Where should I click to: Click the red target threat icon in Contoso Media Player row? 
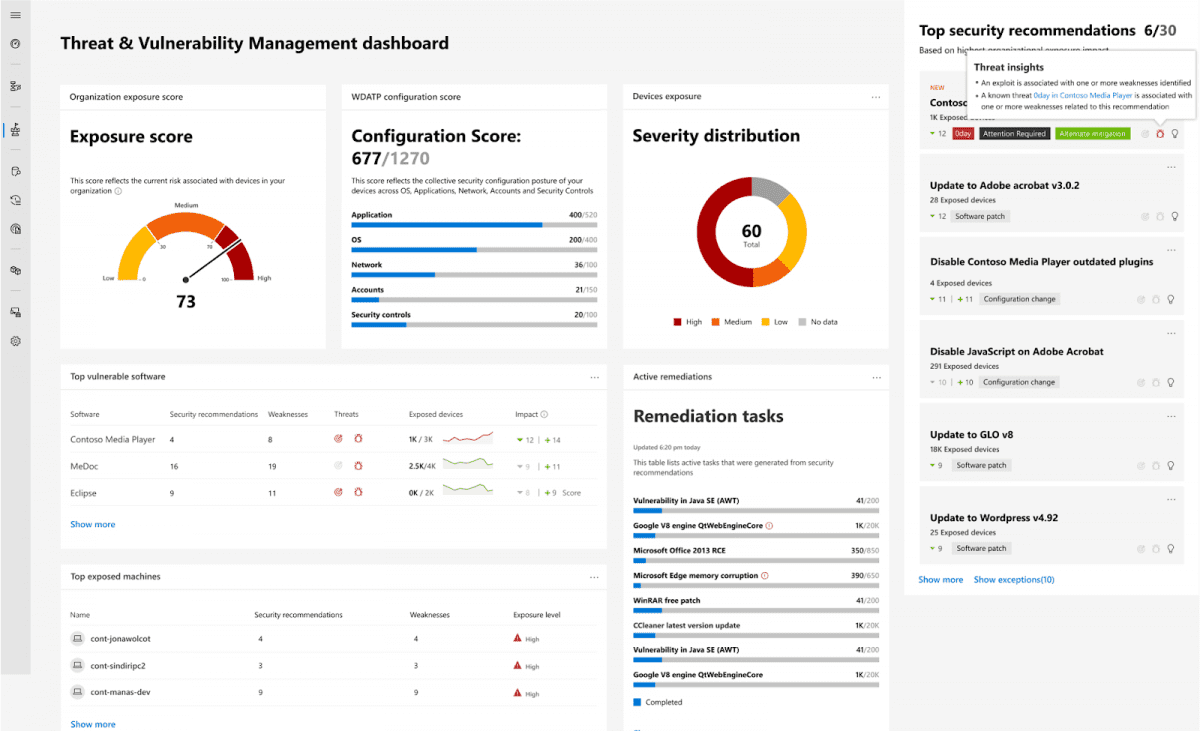click(339, 438)
